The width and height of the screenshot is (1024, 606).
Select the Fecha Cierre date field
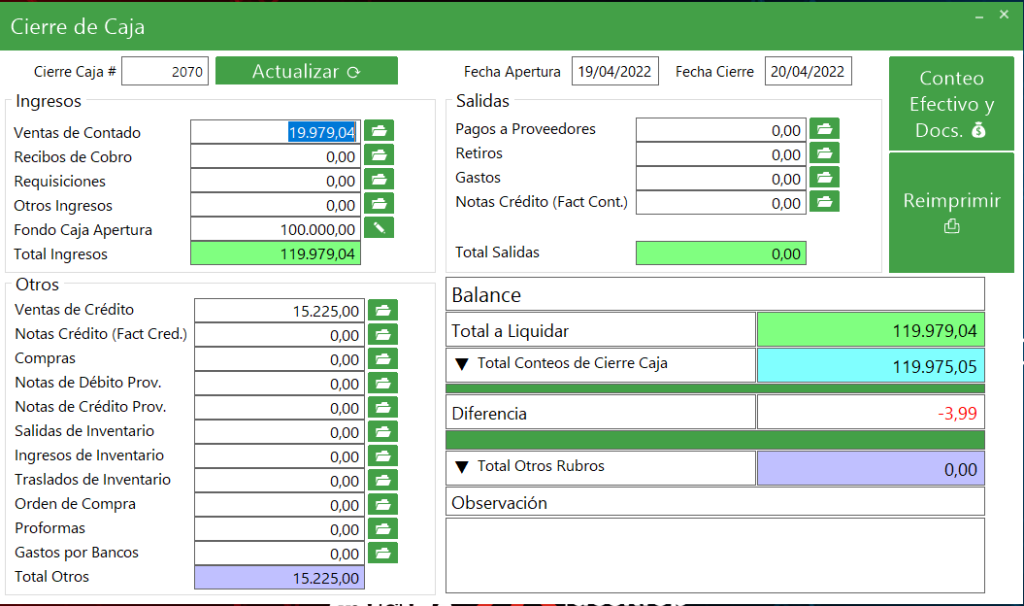click(x=808, y=72)
